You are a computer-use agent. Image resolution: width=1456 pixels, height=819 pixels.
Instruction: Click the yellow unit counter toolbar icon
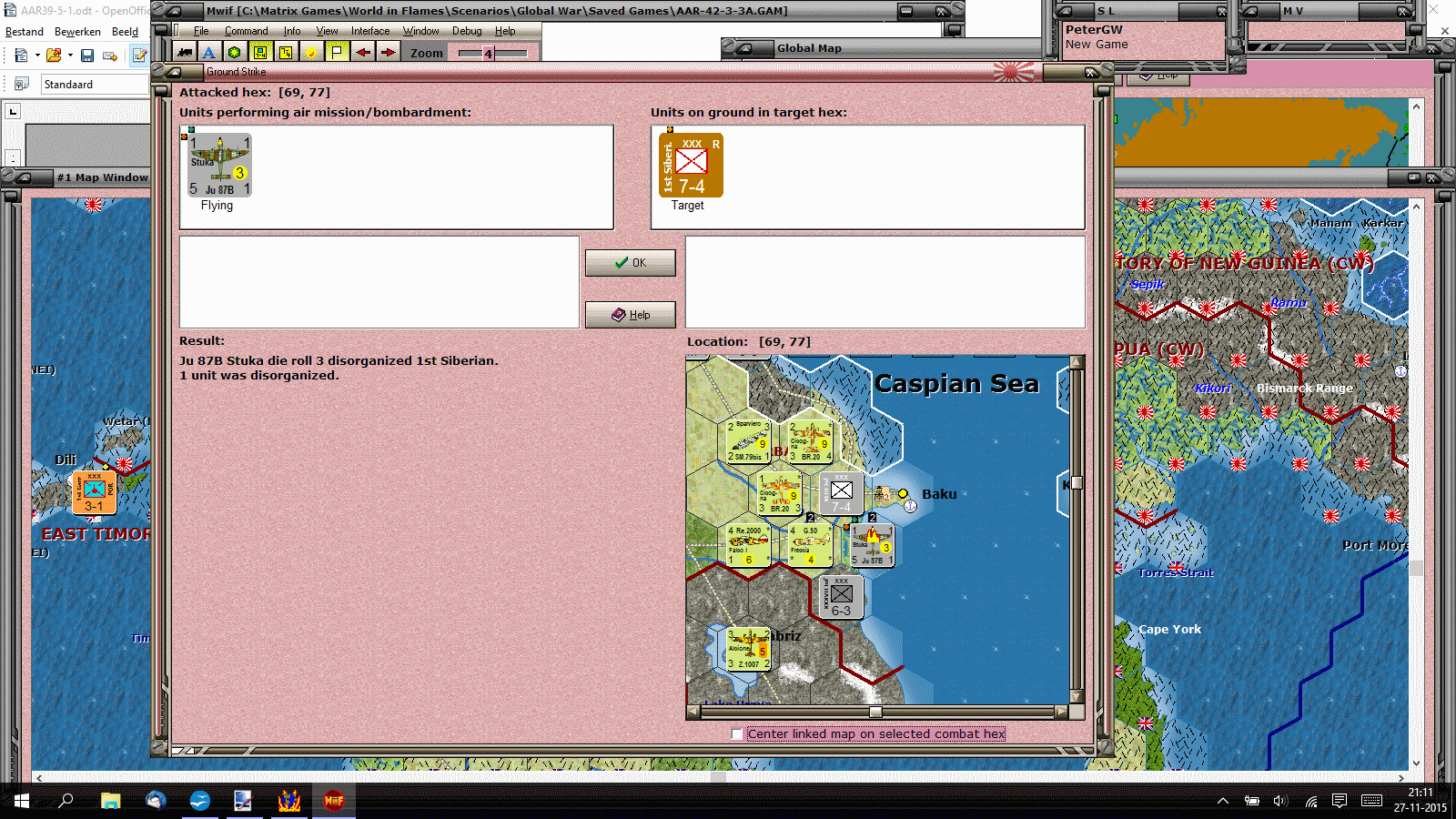(260, 53)
